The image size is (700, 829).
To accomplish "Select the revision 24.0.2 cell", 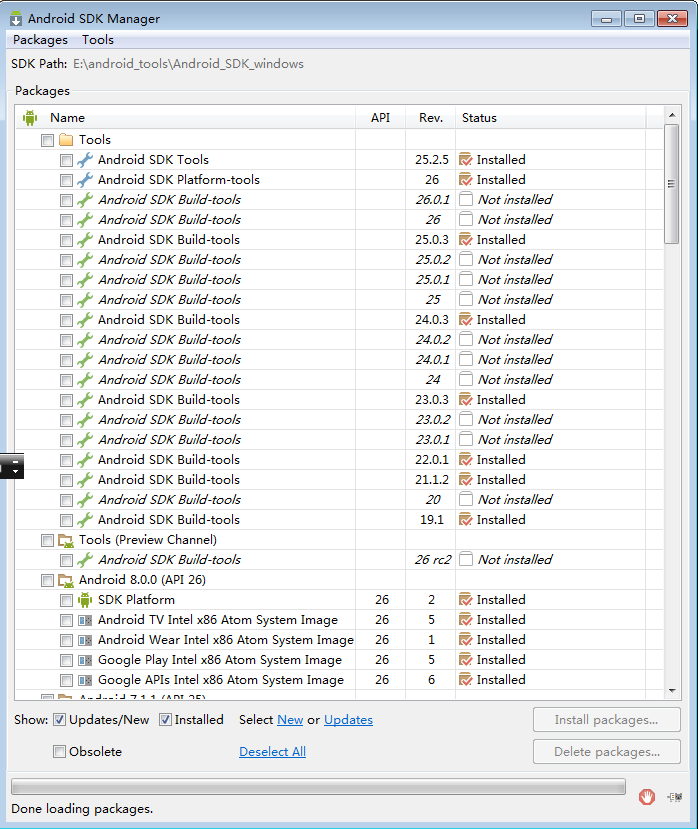I will tap(432, 340).
